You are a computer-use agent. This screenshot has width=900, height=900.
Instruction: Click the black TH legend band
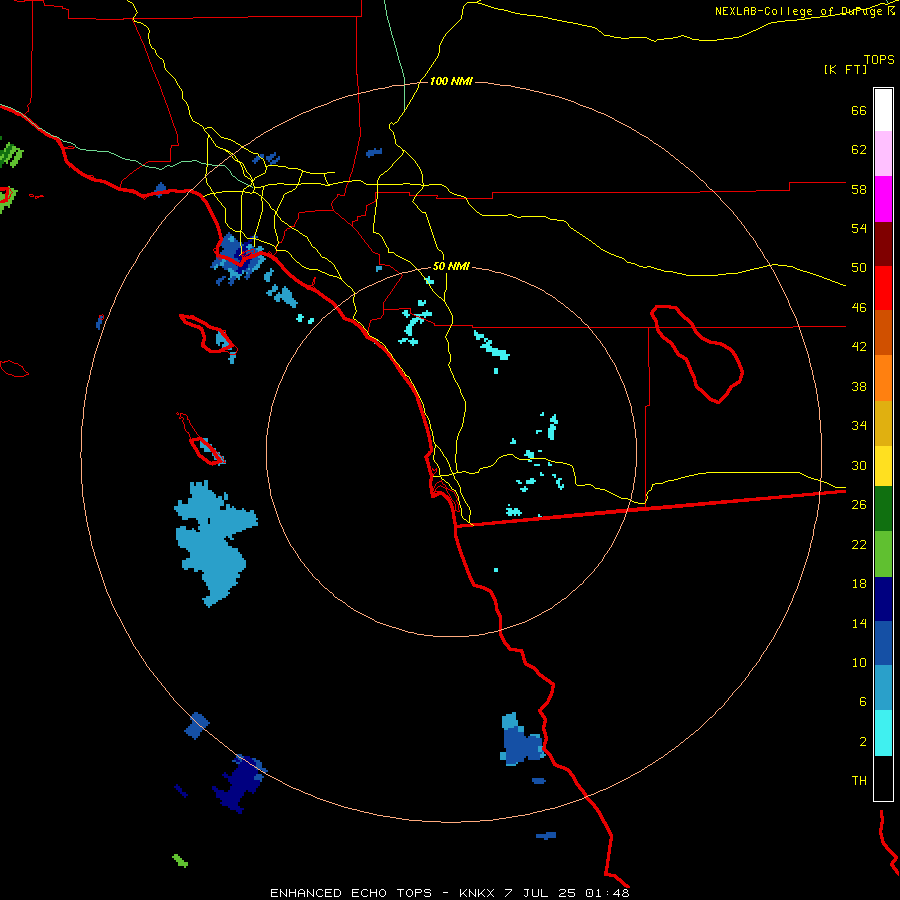883,778
